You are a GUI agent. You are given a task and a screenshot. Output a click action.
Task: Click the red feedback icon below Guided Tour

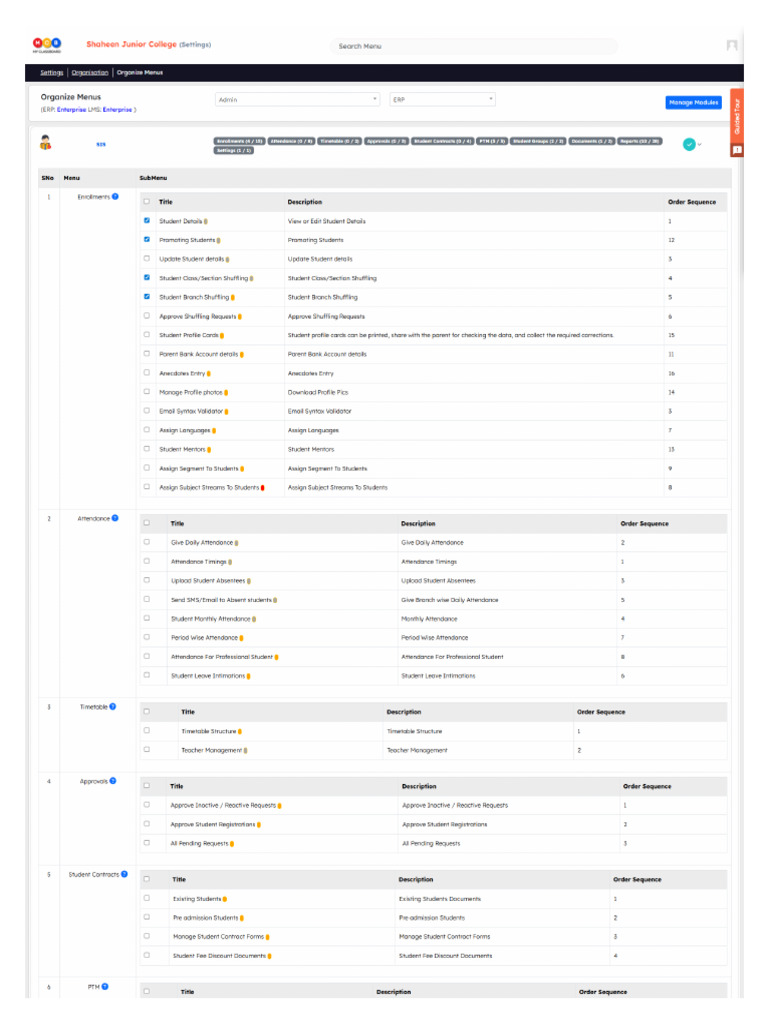coord(737,150)
